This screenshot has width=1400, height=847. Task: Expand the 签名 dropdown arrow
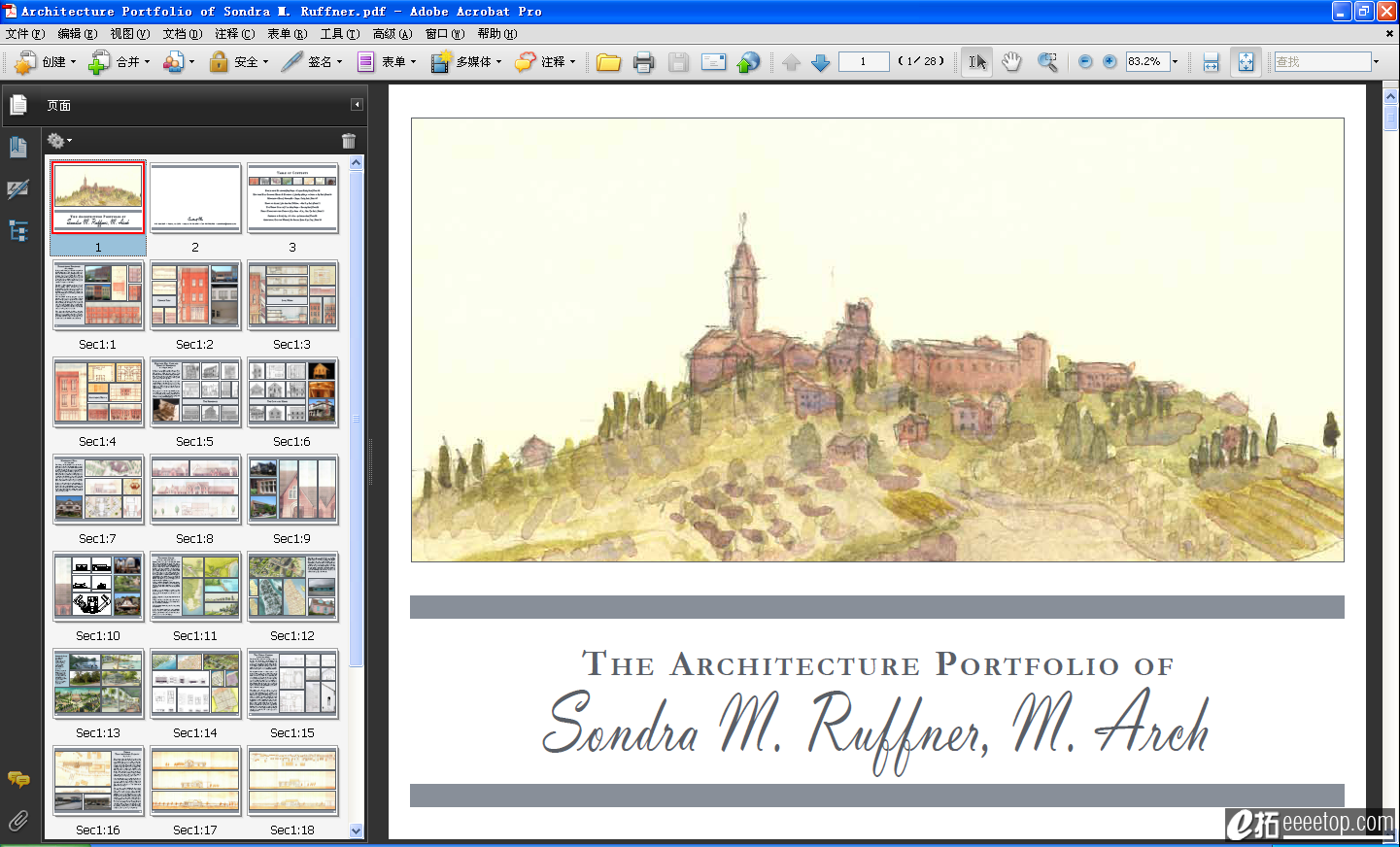tap(339, 62)
